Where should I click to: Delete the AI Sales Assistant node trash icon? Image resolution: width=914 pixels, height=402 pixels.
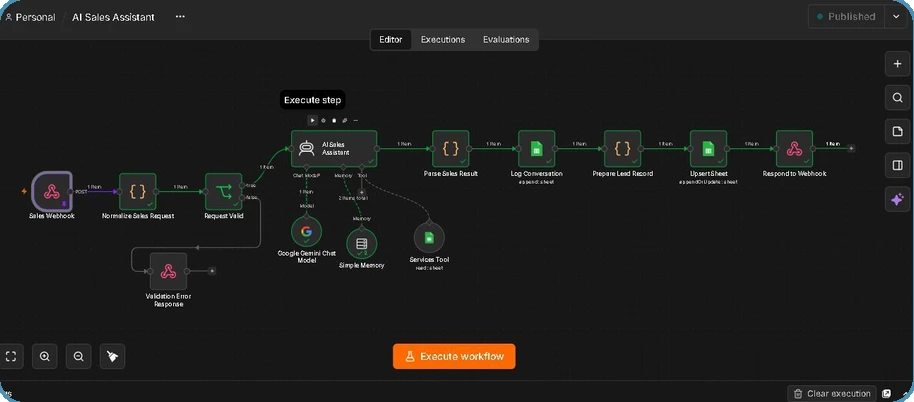coord(334,120)
